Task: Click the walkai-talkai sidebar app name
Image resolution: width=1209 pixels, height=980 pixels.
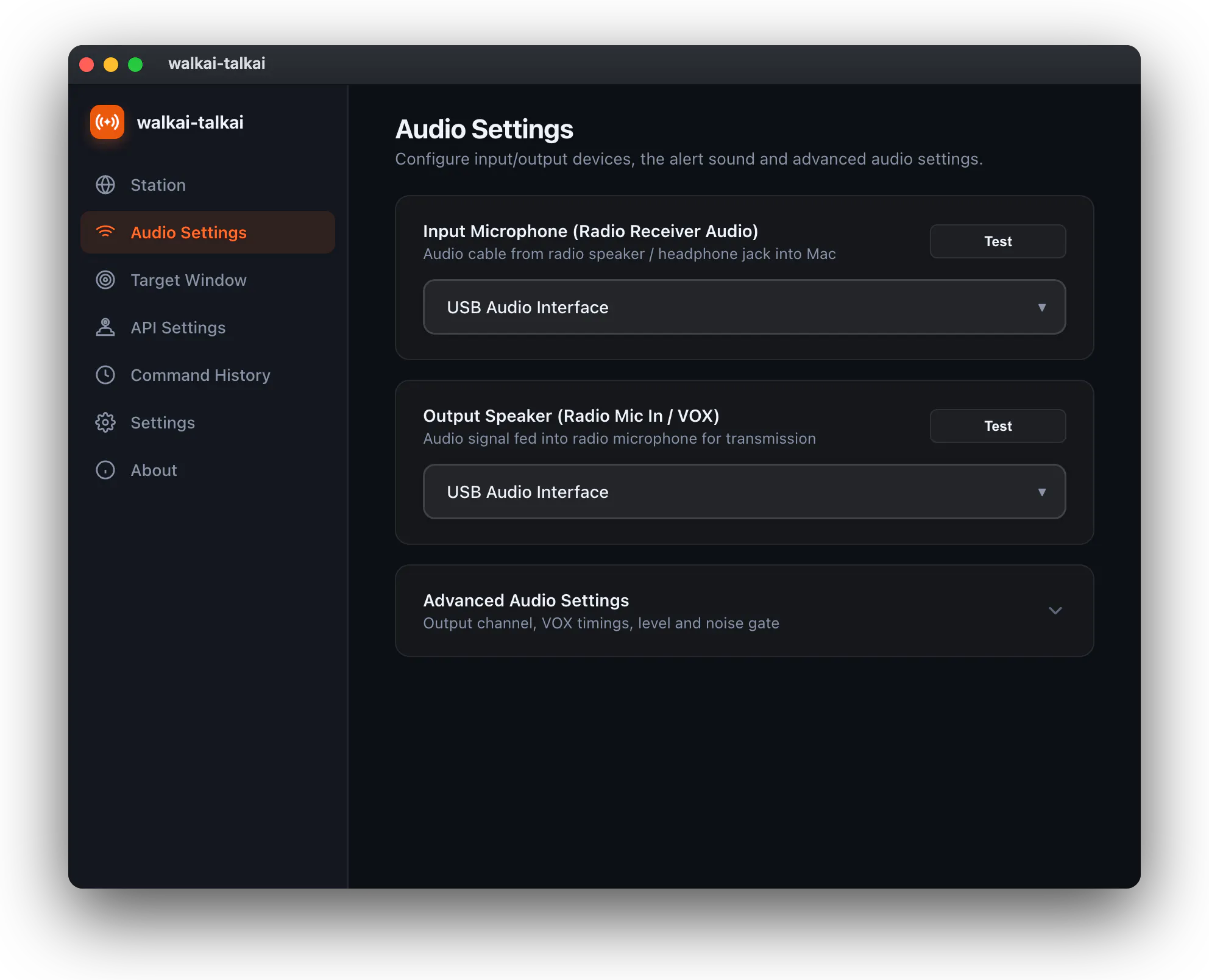Action: 190,122
